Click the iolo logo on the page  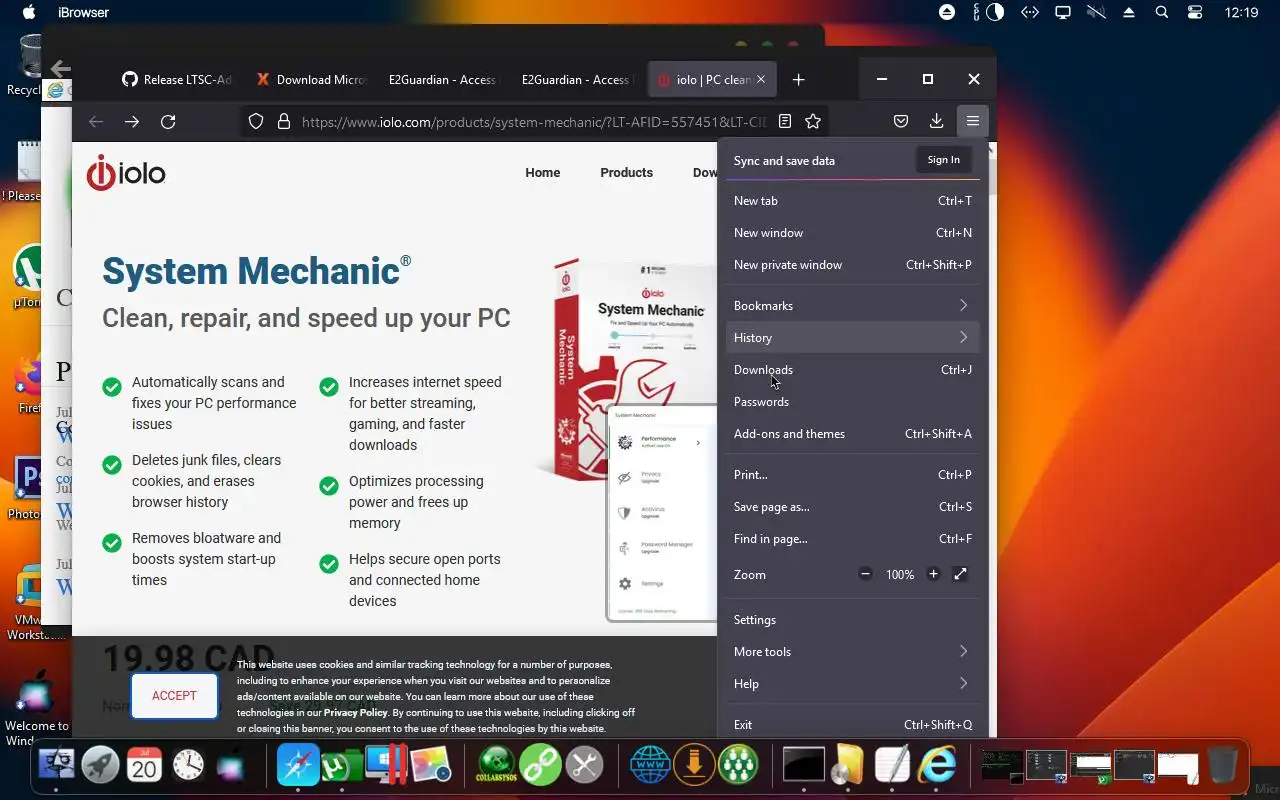click(126, 173)
